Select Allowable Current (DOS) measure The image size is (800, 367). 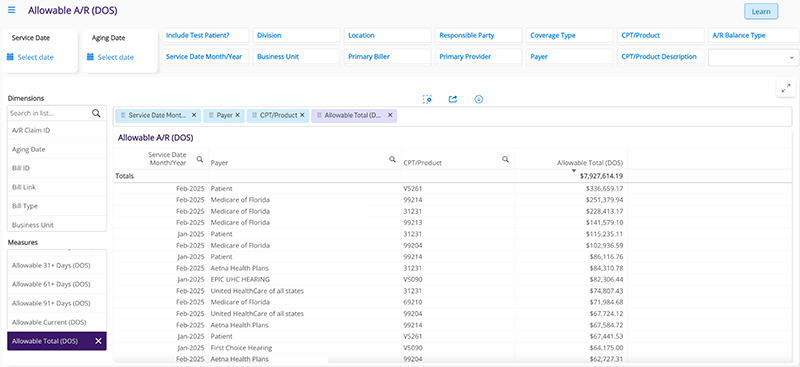coord(57,322)
